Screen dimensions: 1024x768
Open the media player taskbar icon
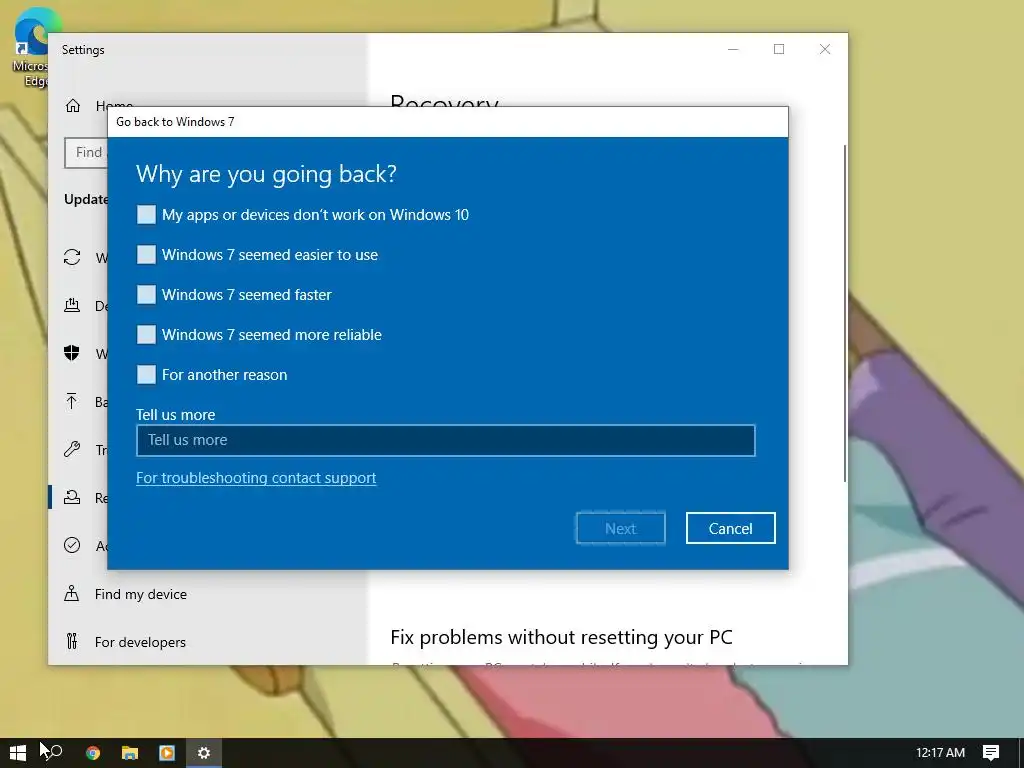(167, 753)
